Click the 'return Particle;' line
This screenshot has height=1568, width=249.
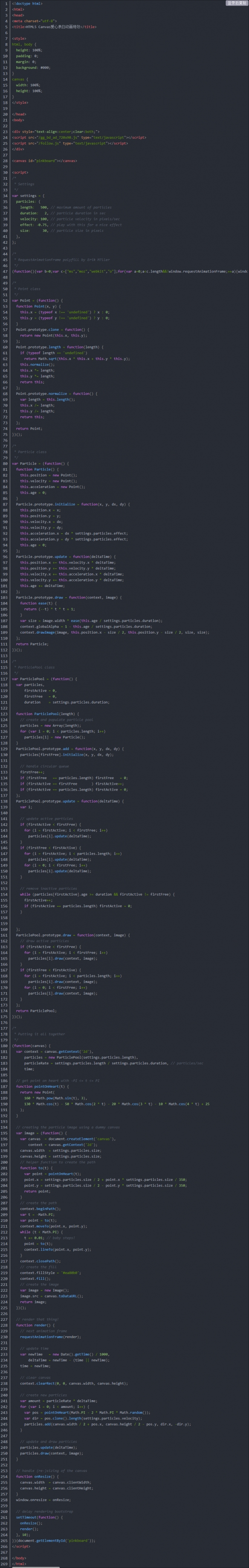click(x=32, y=644)
